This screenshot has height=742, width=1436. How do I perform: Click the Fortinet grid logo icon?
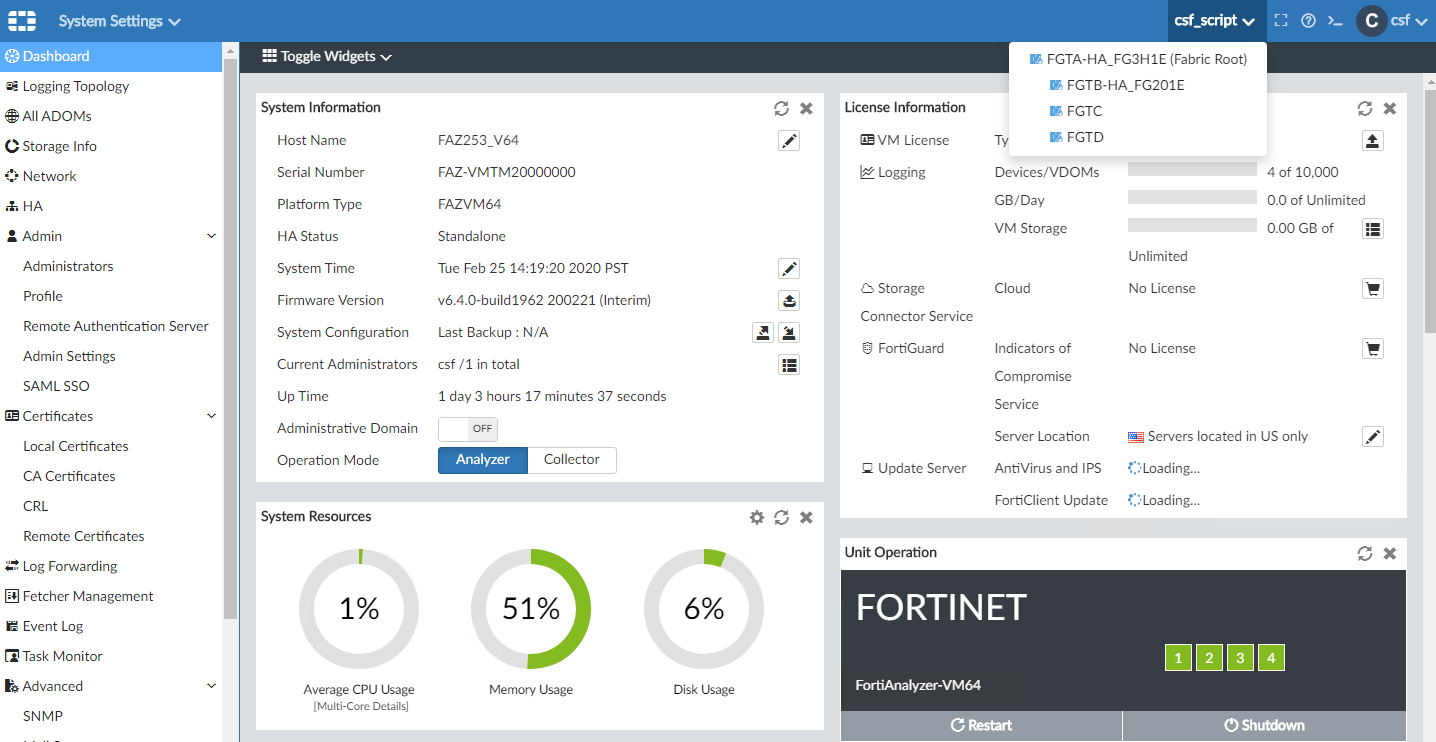point(22,21)
